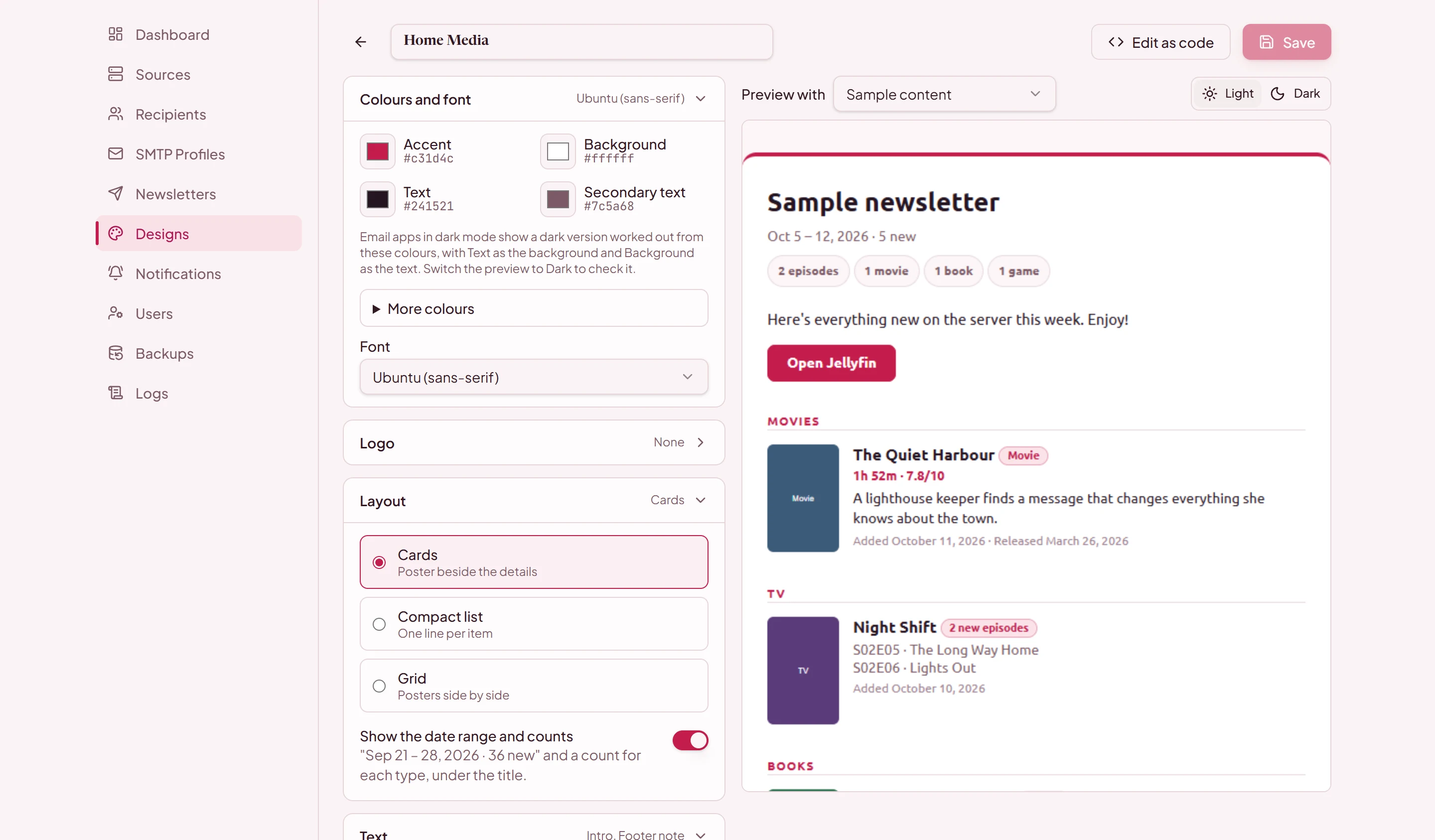Image resolution: width=1435 pixels, height=840 pixels.
Task: Click the code brackets icon in Edit as code
Action: point(1116,42)
